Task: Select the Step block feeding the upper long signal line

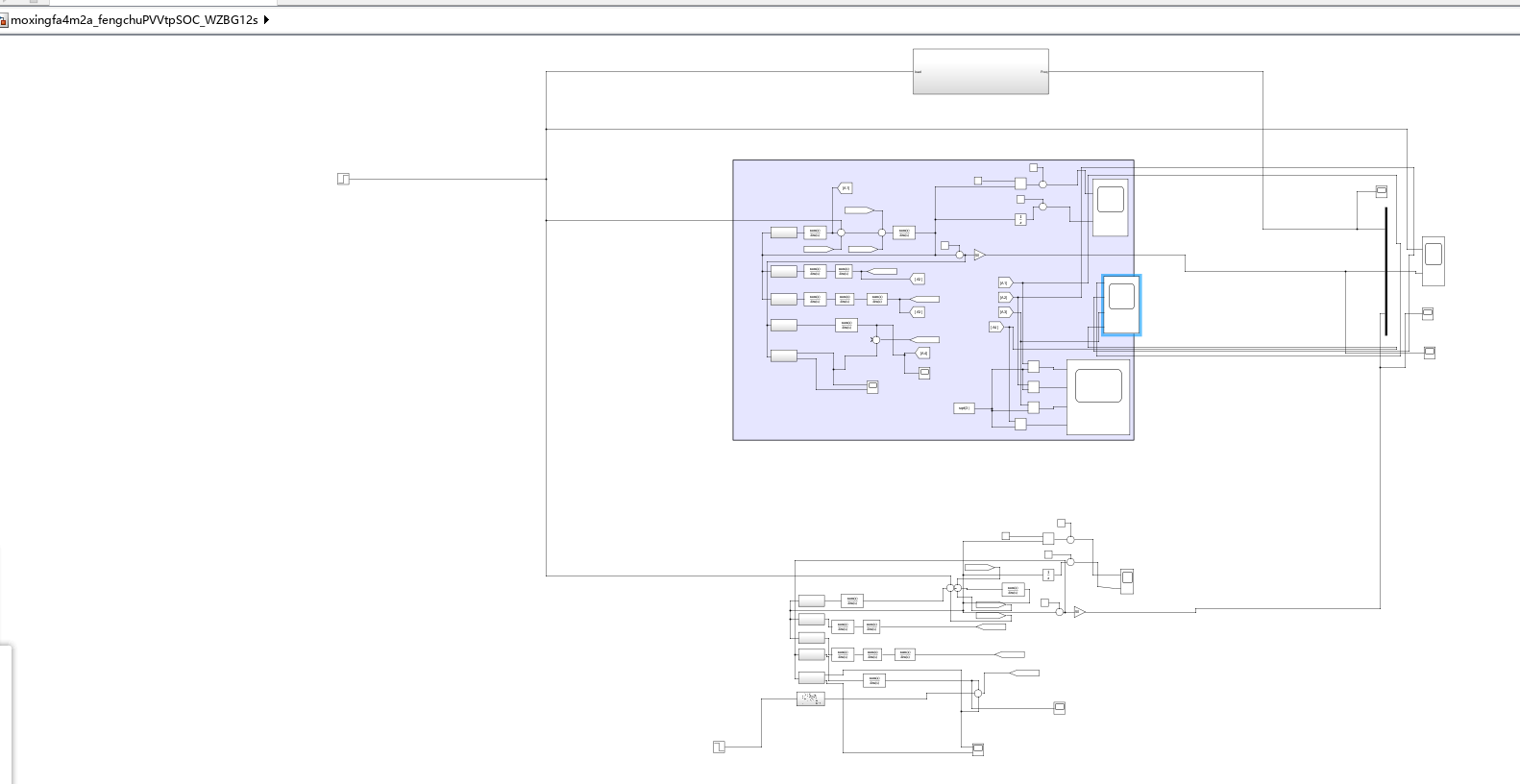Action: point(343,179)
